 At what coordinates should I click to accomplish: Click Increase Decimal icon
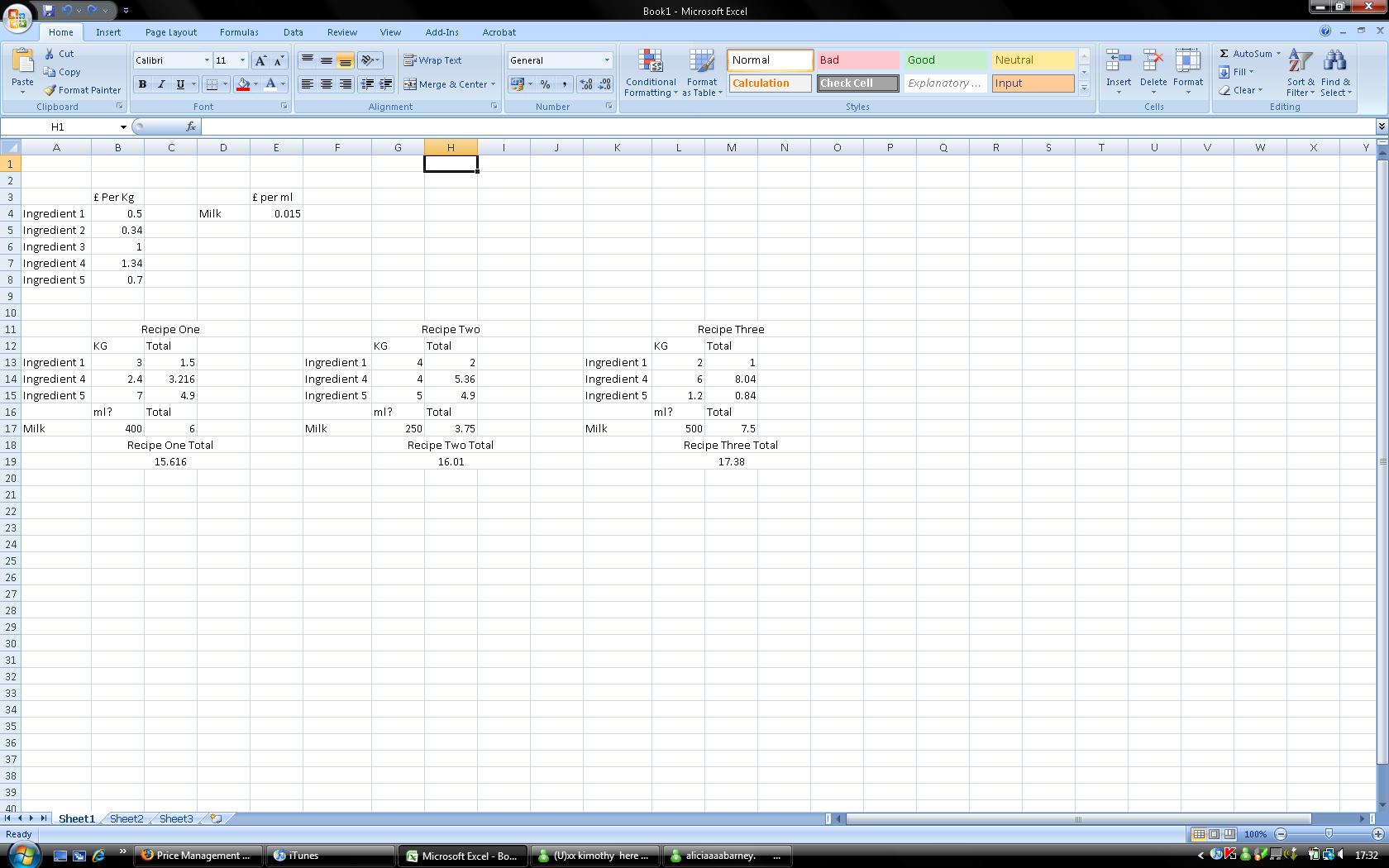(586, 84)
